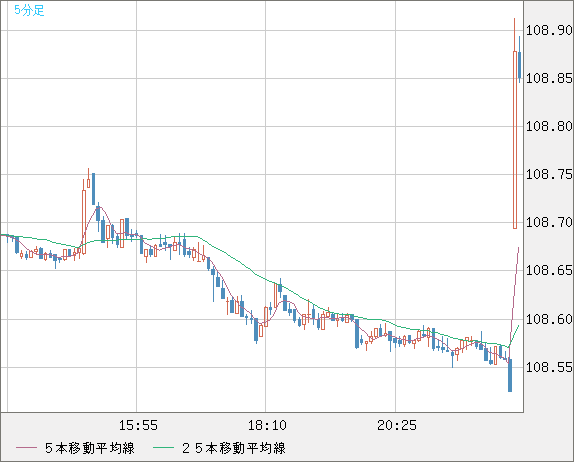The height and width of the screenshot is (462, 574).
Task: Click the 25本移動平均線 legend text
Action: (234, 448)
